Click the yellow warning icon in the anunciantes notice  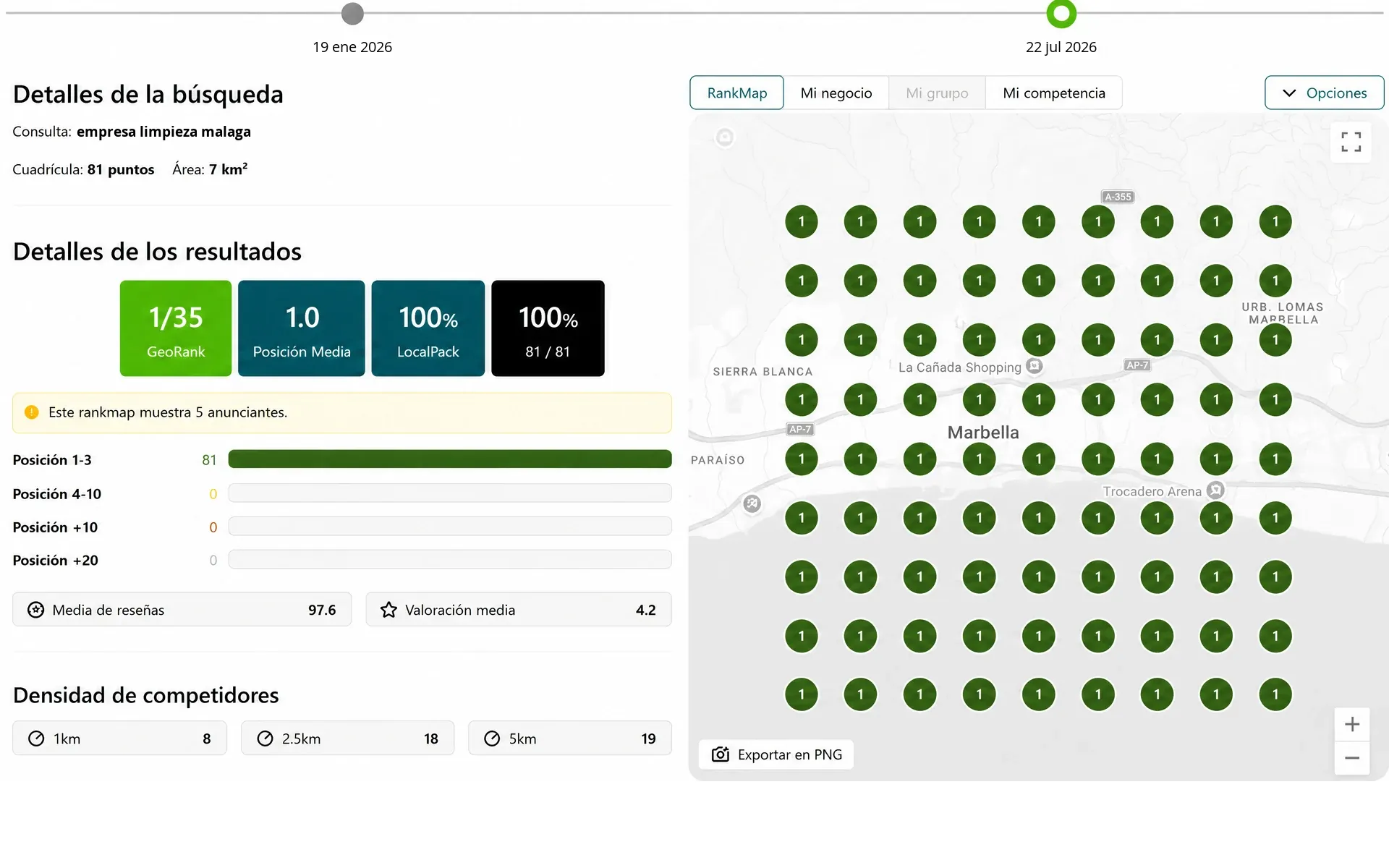click(31, 412)
